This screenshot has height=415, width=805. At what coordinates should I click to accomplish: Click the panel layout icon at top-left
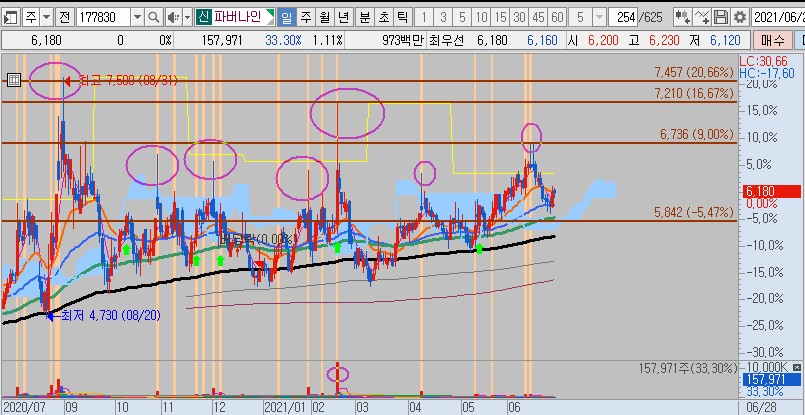pos(10,17)
